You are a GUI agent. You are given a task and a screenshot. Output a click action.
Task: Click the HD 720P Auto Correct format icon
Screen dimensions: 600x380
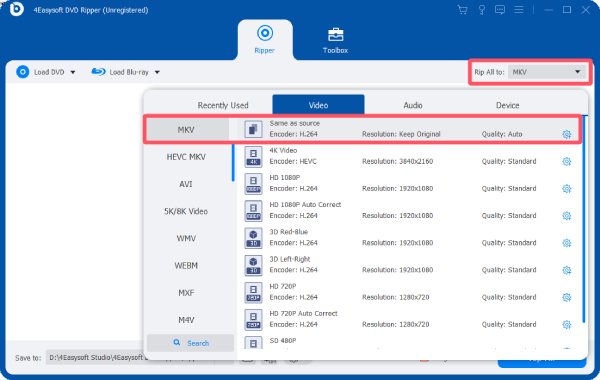(x=253, y=320)
